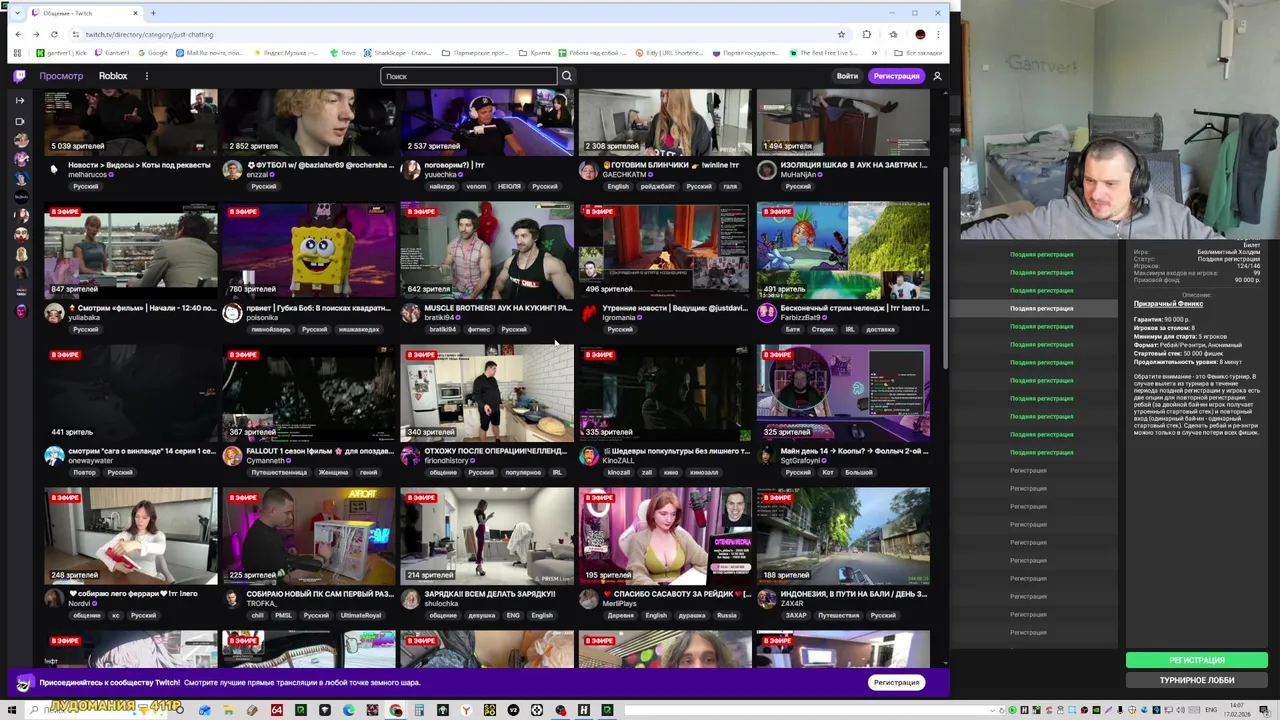Open the Yandex browser taskbar icon
The image size is (1280, 720).
coord(466,710)
